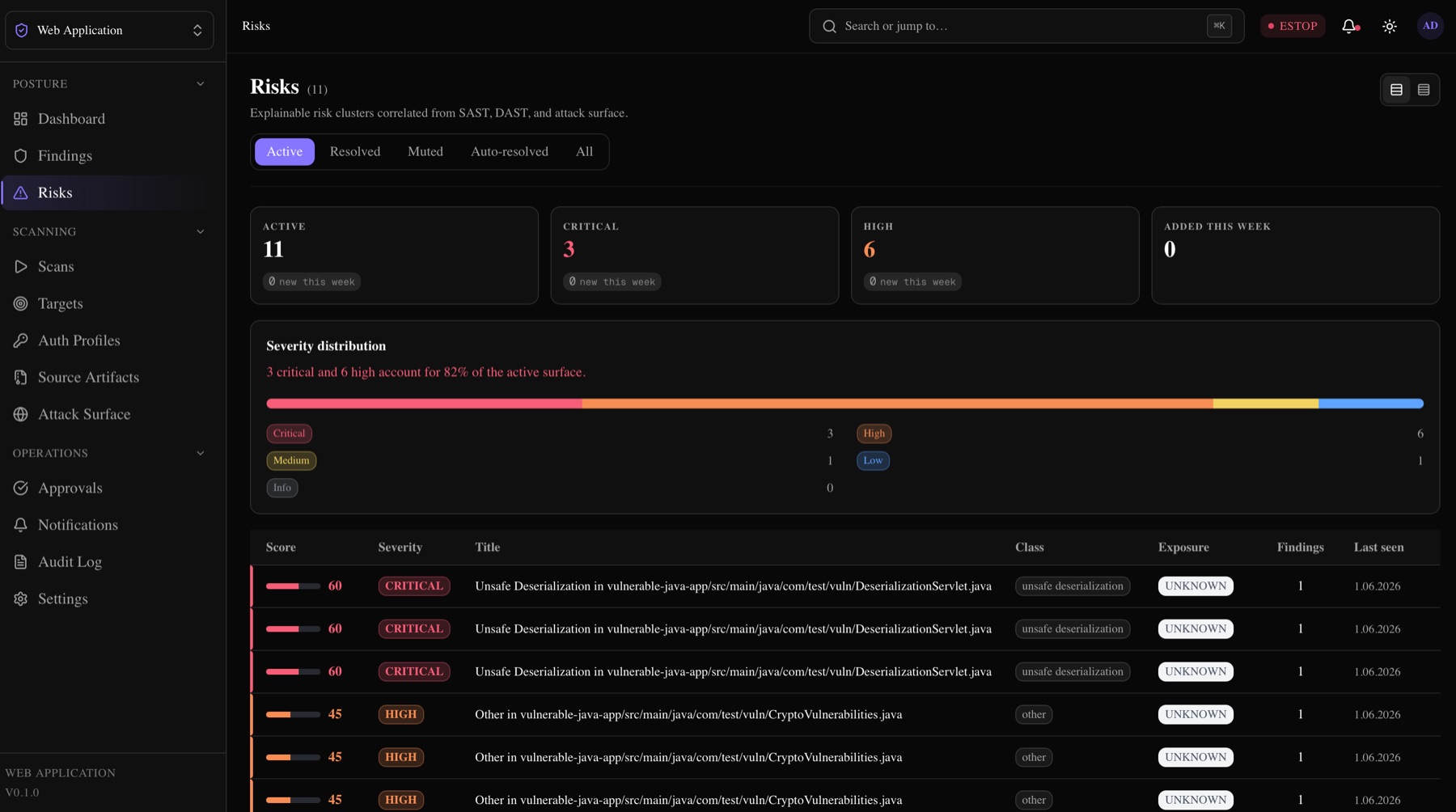Screen dimensions: 1456x812
Task: Open the Critical 3 stat card
Action: (x=695, y=256)
